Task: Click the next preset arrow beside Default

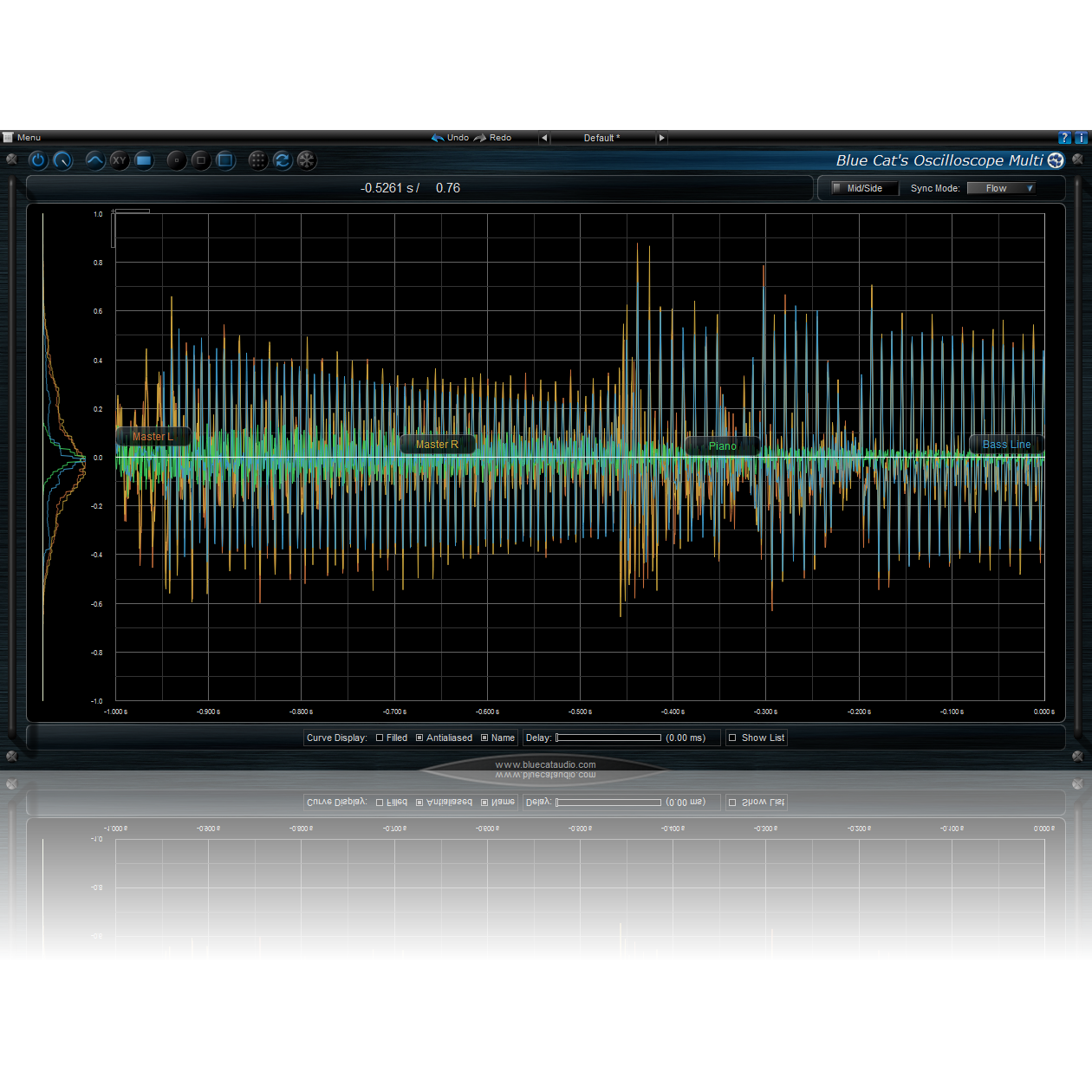Action: click(x=661, y=138)
